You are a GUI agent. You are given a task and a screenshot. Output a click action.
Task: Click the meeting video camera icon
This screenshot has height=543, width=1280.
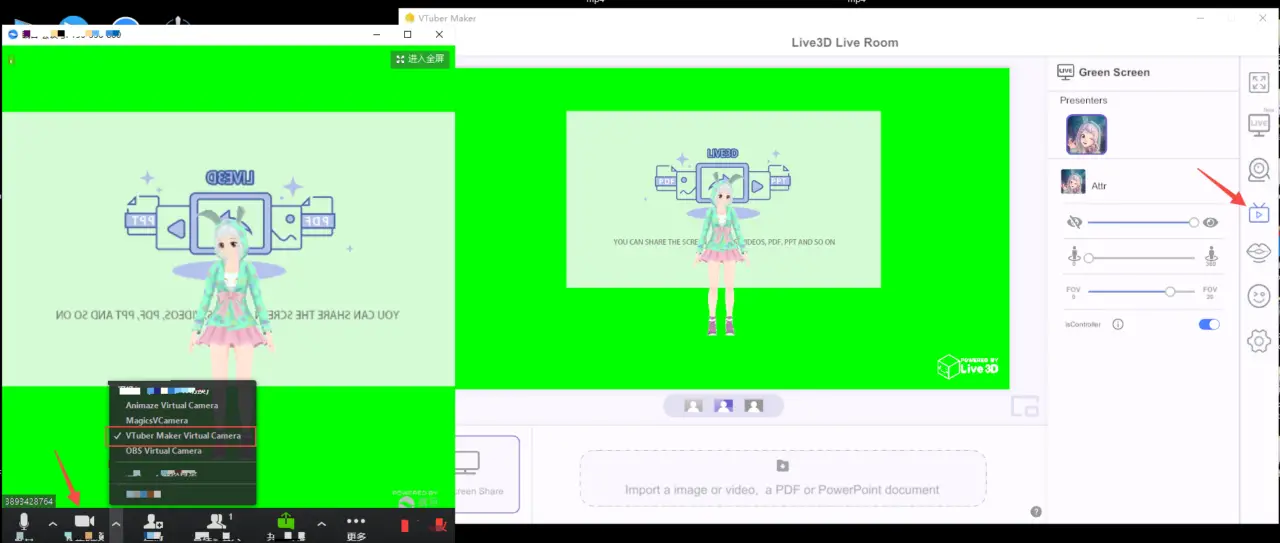click(x=84, y=522)
